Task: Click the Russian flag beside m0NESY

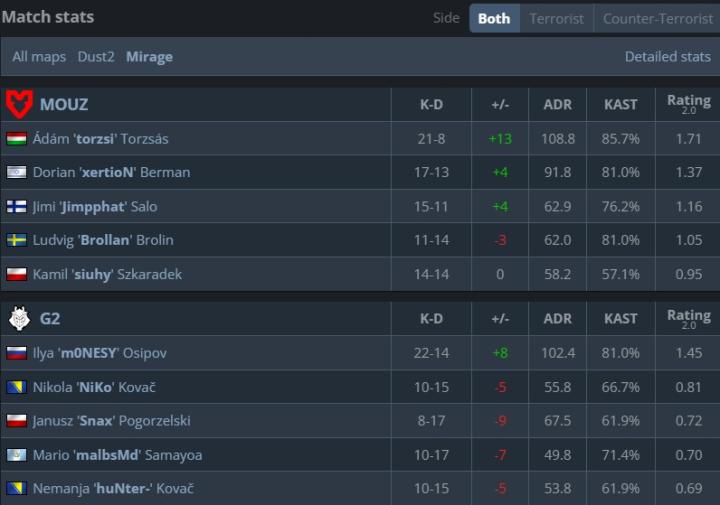Action: pos(17,353)
